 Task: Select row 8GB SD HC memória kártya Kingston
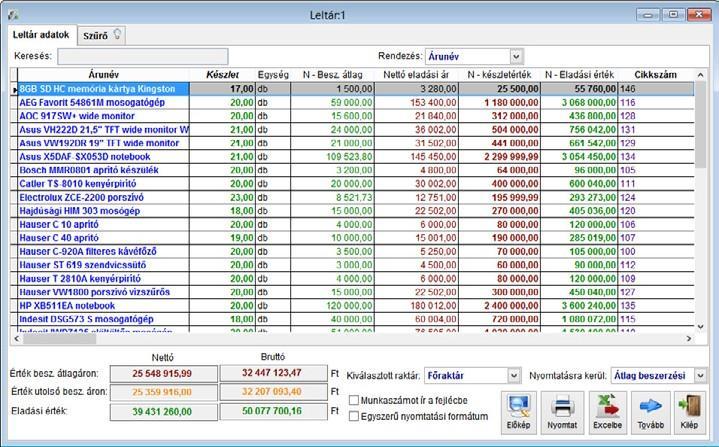pos(351,89)
